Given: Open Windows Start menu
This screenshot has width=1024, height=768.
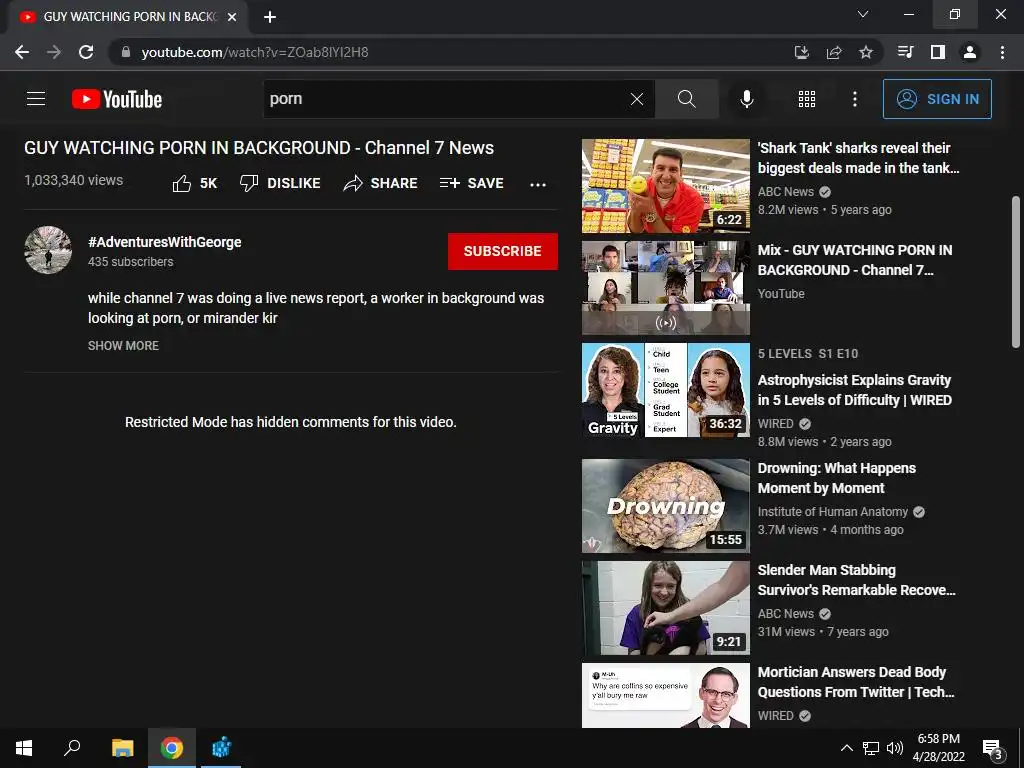Looking at the screenshot, I should (x=24, y=748).
